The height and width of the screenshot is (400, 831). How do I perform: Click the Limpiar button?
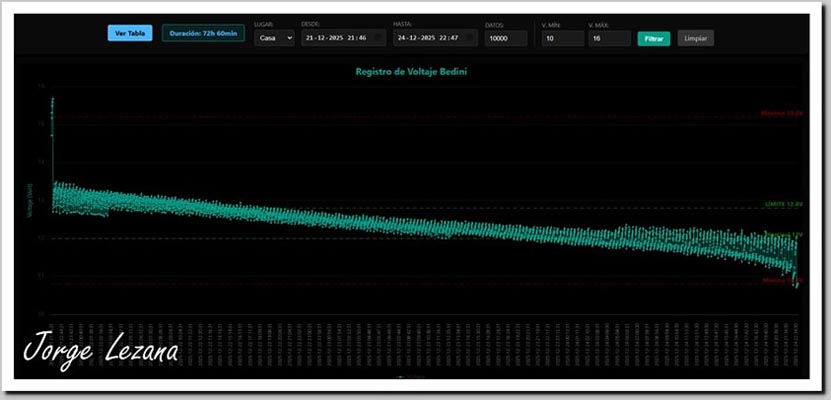[695, 39]
